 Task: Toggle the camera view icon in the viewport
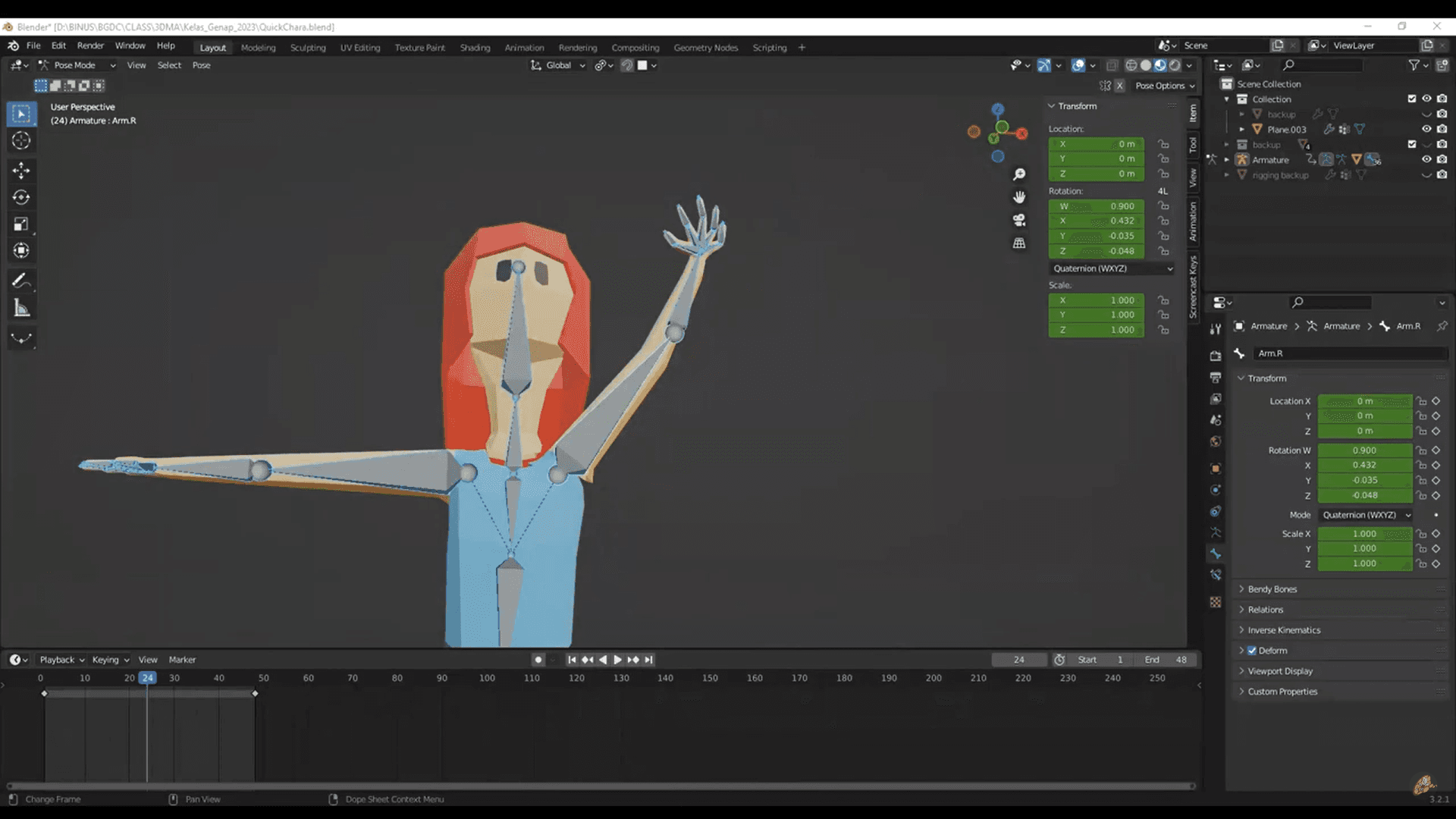pyautogui.click(x=1019, y=220)
